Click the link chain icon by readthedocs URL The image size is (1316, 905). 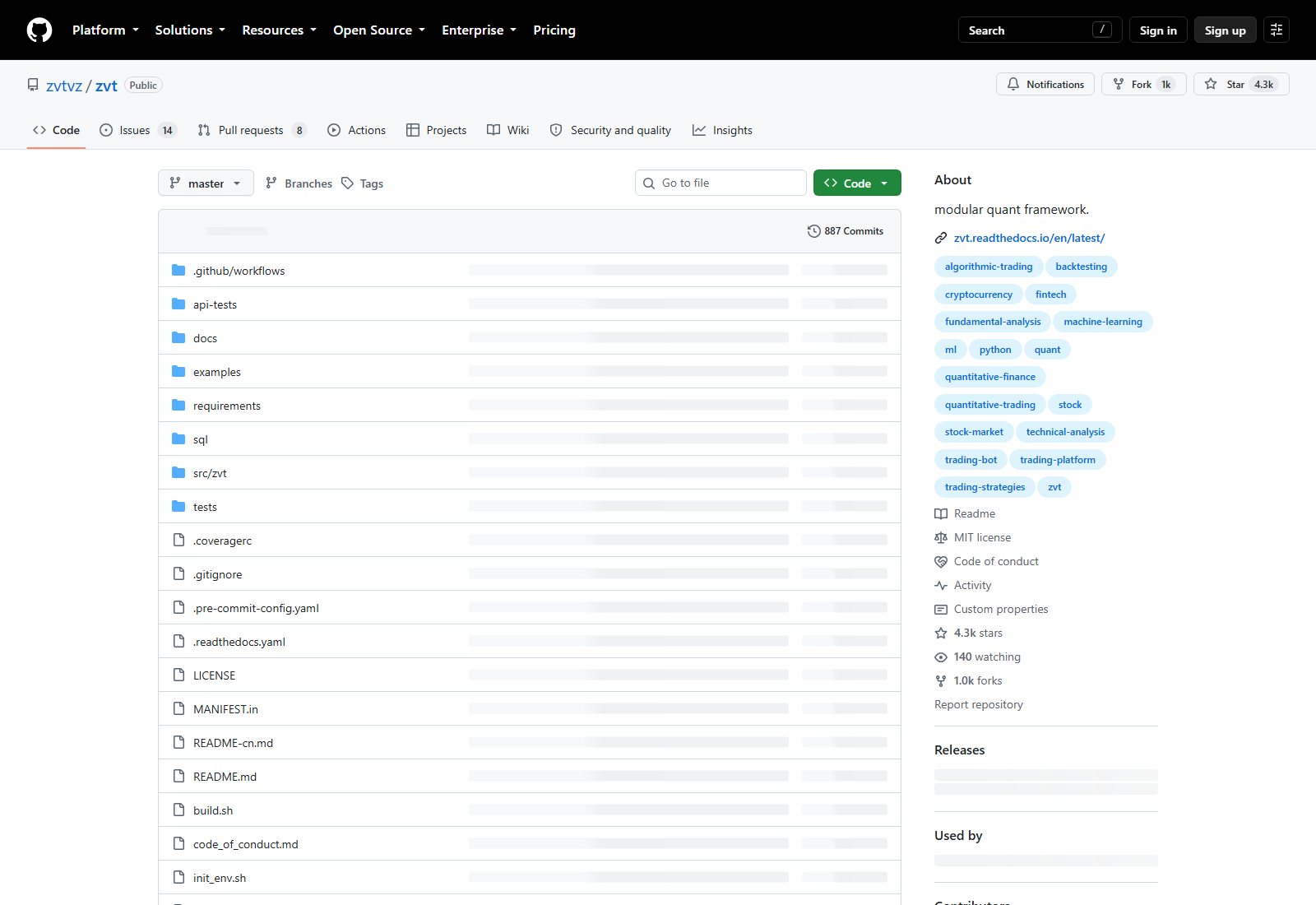coord(941,239)
